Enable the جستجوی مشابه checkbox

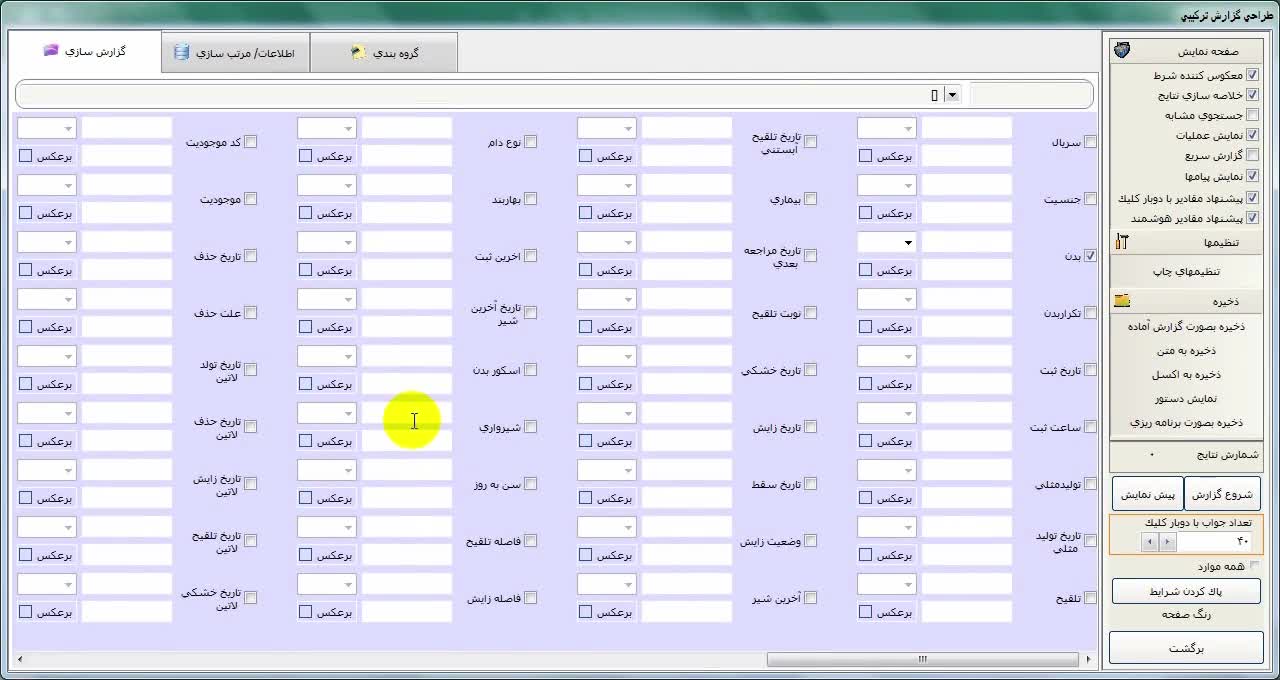click(1252, 115)
